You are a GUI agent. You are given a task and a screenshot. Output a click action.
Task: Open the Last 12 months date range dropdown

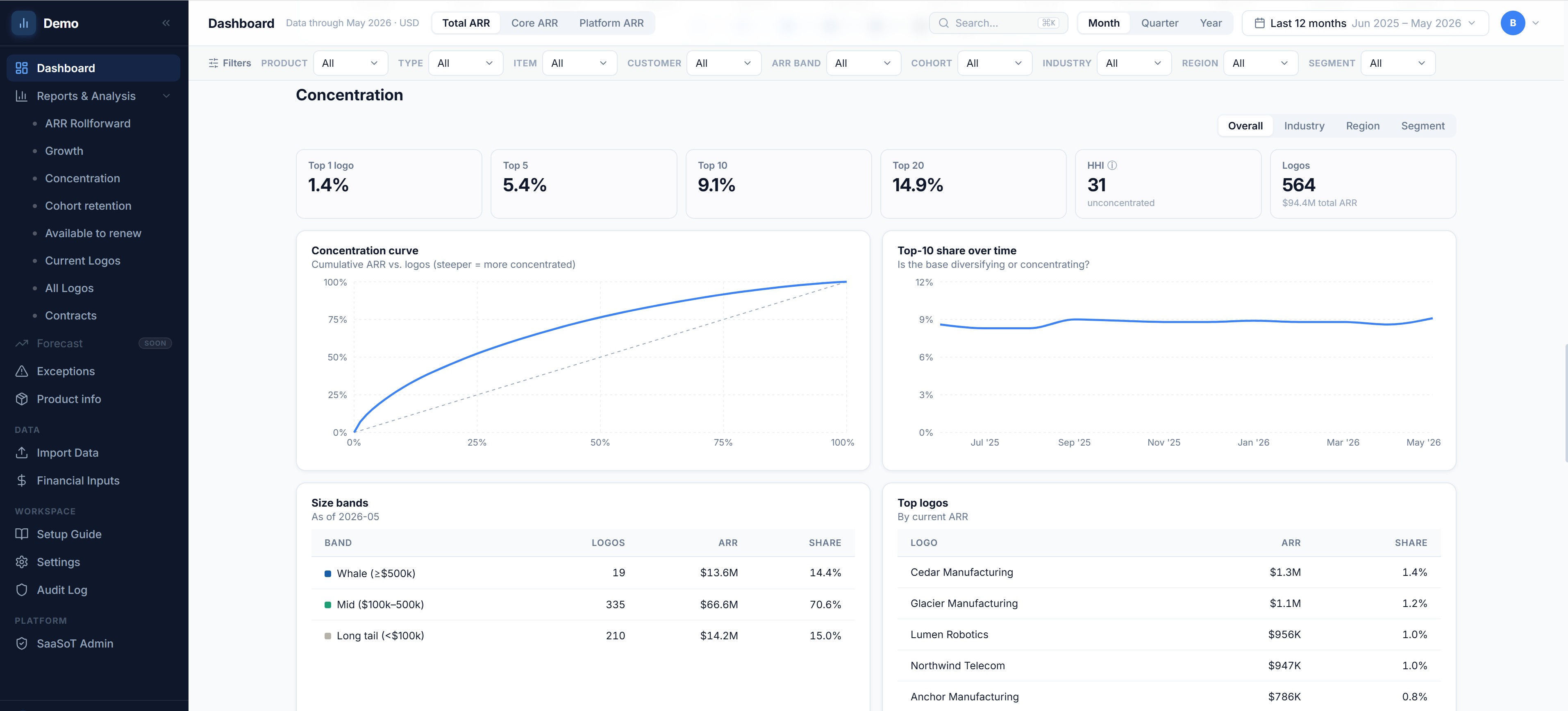pos(1365,23)
